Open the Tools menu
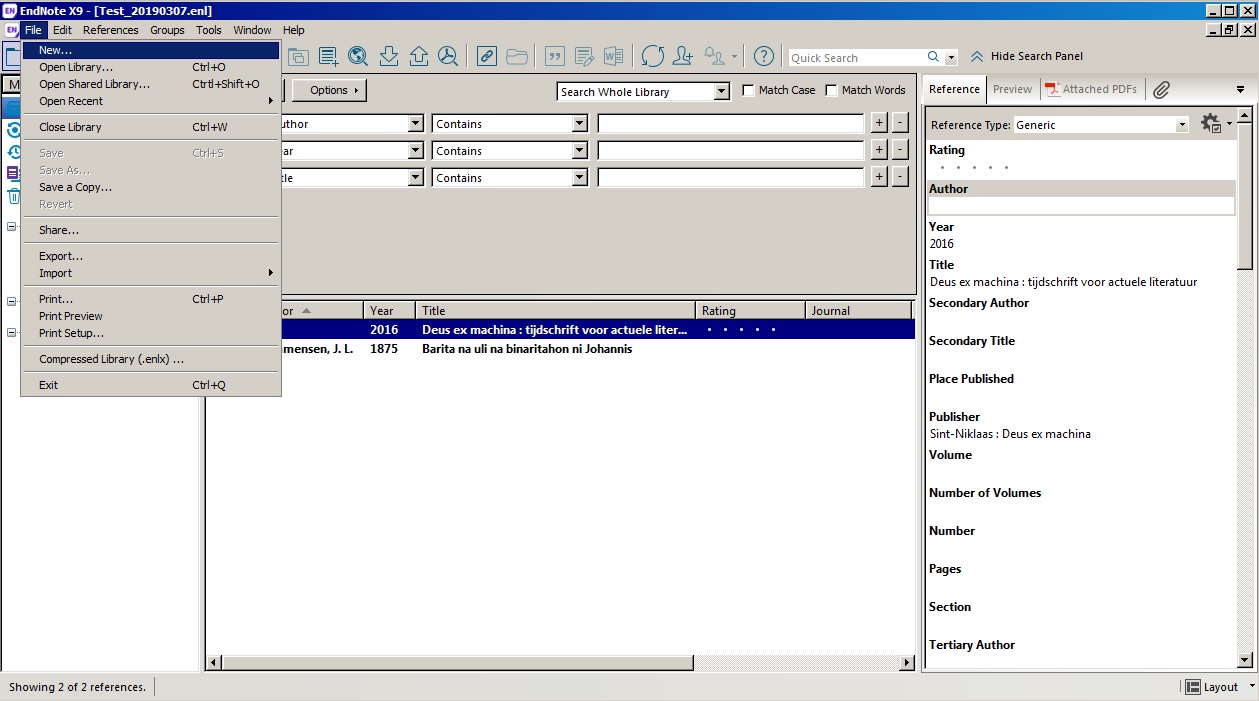Image resolution: width=1259 pixels, height=701 pixels. point(209,30)
